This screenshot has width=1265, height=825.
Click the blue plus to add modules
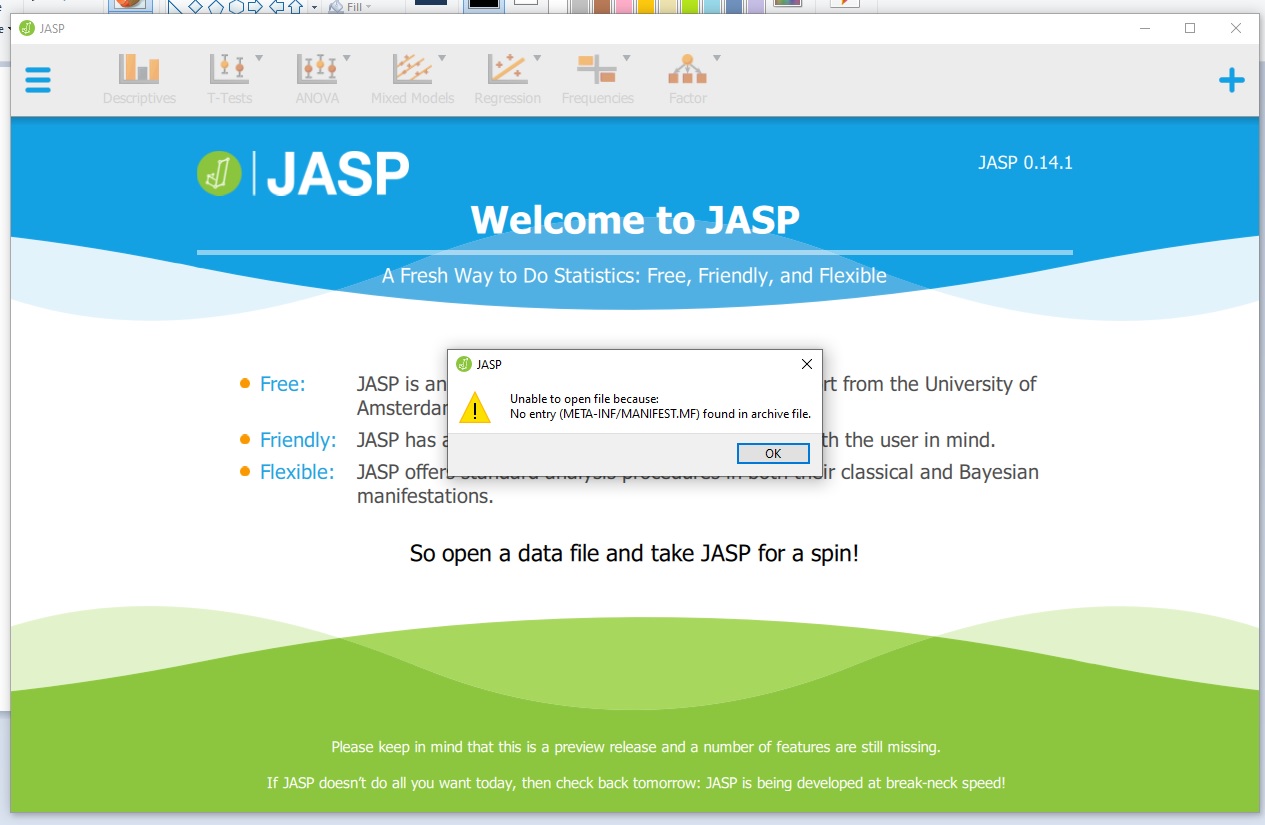point(1231,79)
